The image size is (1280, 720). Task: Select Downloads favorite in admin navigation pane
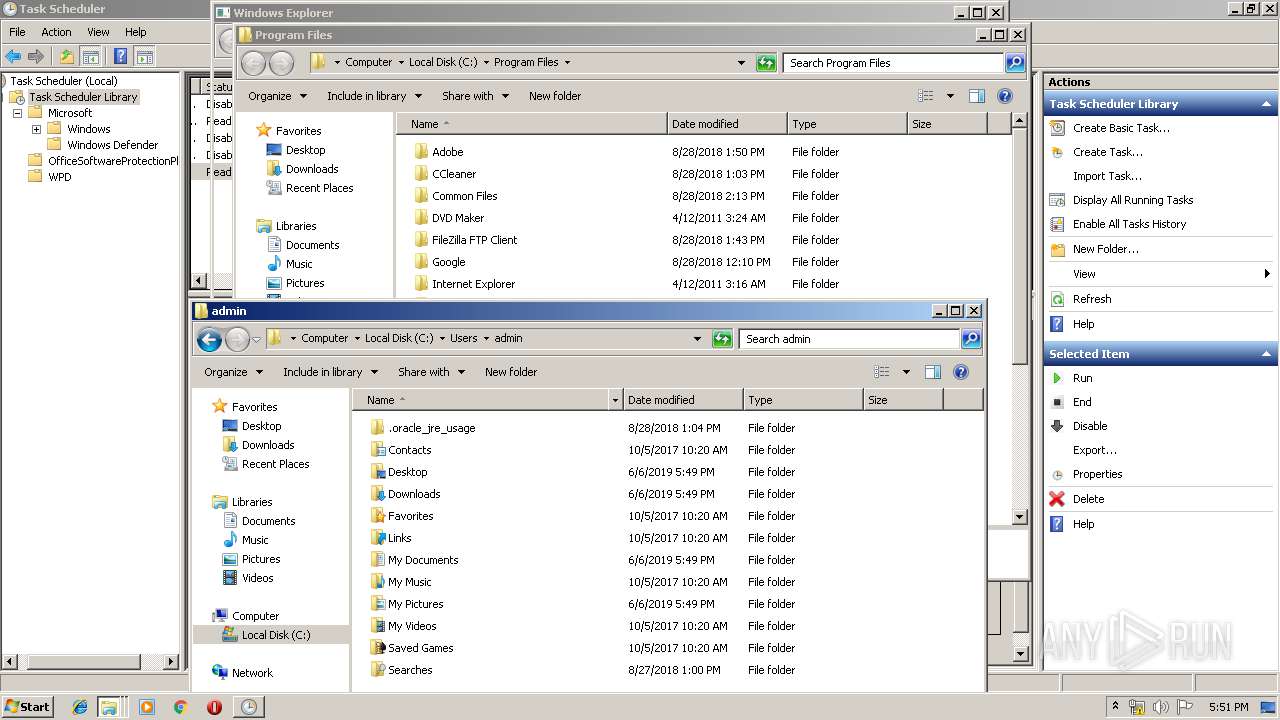click(x=268, y=445)
